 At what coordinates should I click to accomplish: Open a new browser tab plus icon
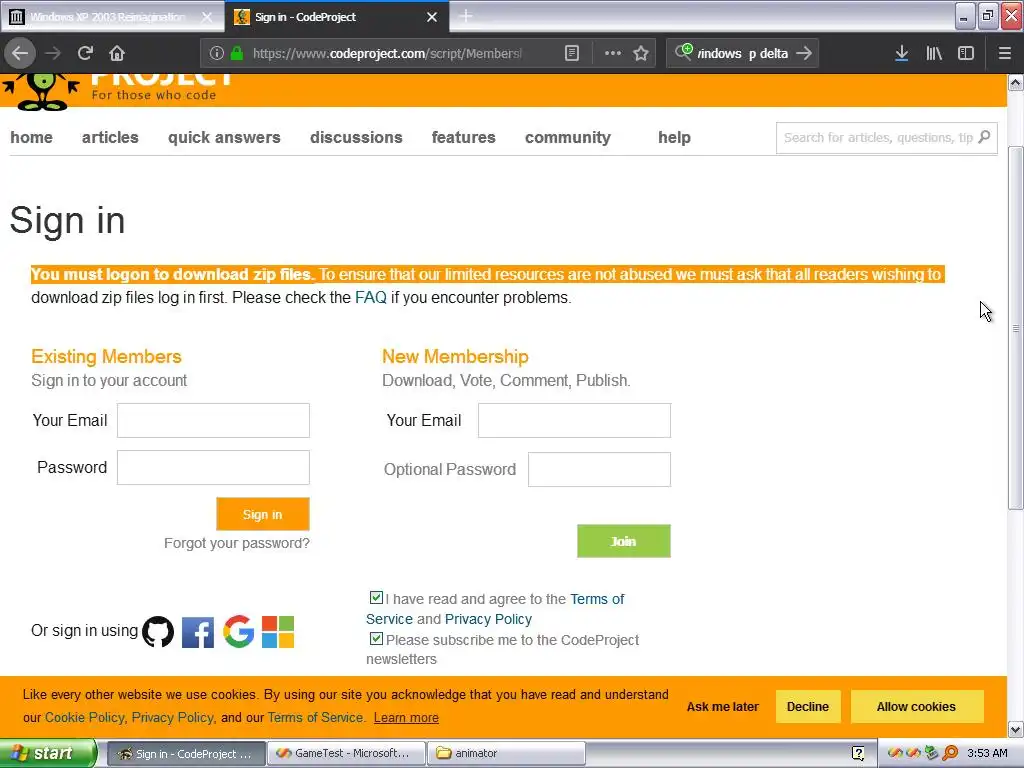[x=466, y=16]
